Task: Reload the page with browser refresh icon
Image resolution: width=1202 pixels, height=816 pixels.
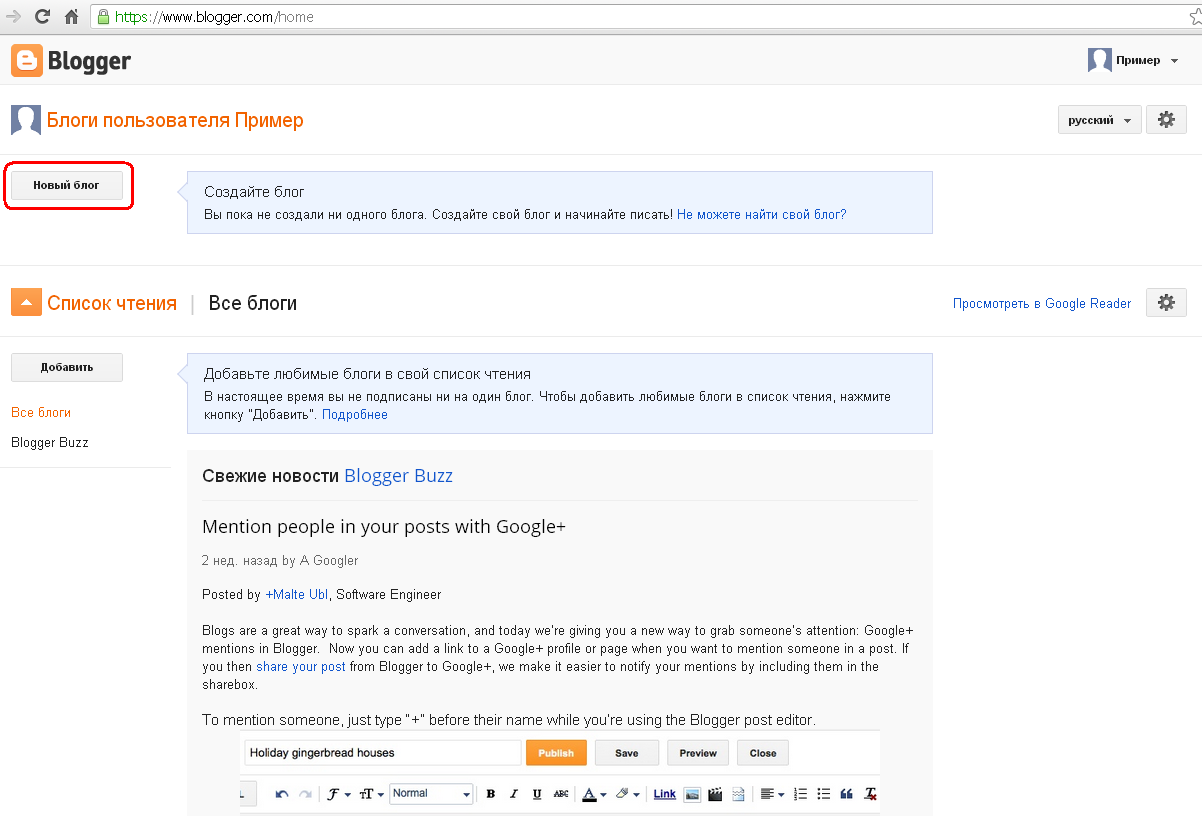Action: (x=42, y=16)
